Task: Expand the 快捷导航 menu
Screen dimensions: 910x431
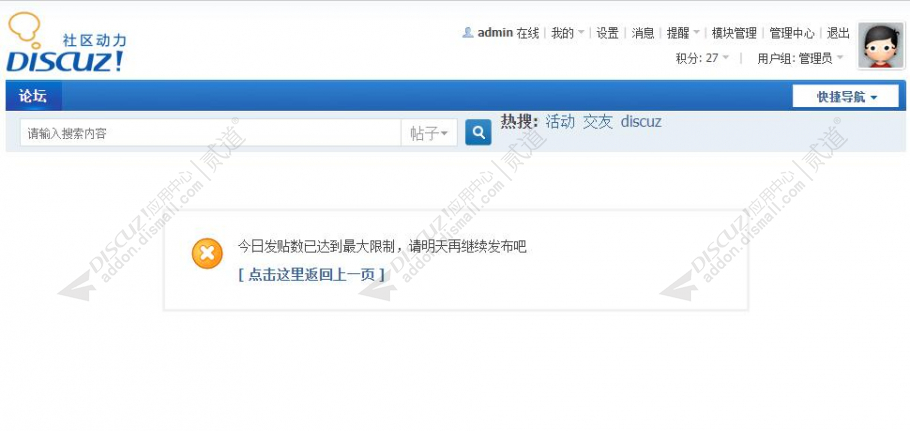Action: pos(846,96)
